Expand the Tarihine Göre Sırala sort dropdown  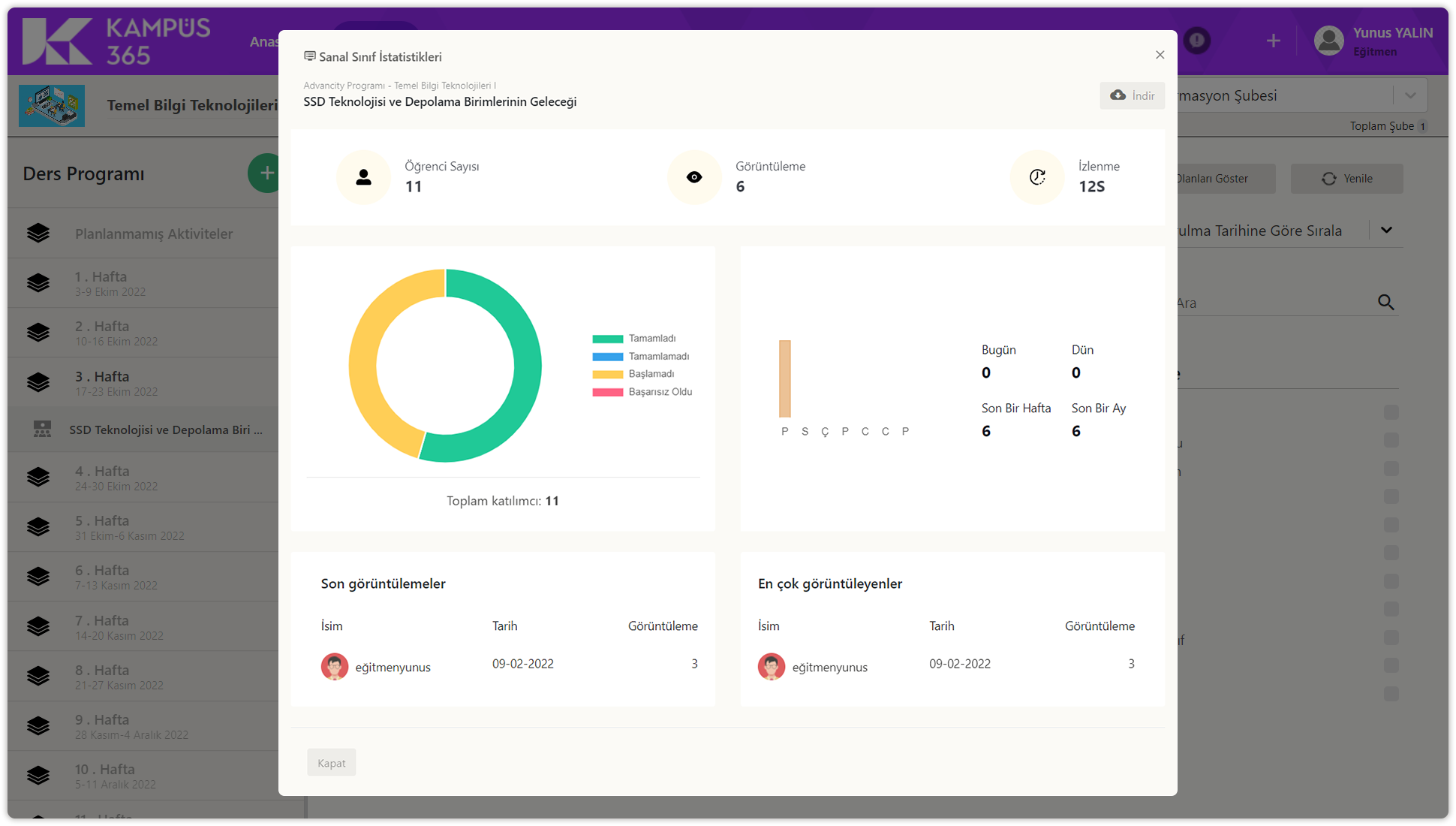coord(1386,231)
